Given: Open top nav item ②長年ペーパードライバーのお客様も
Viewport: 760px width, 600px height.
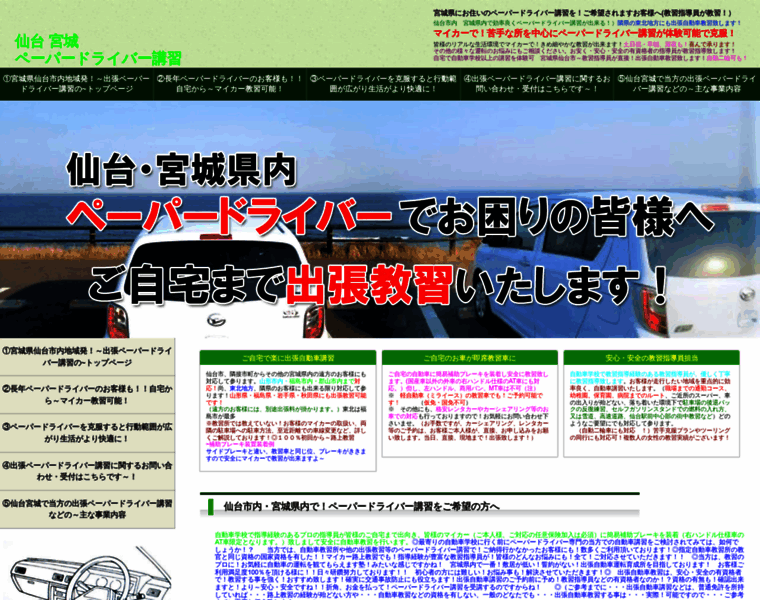Looking at the screenshot, I should pyautogui.click(x=230, y=84).
